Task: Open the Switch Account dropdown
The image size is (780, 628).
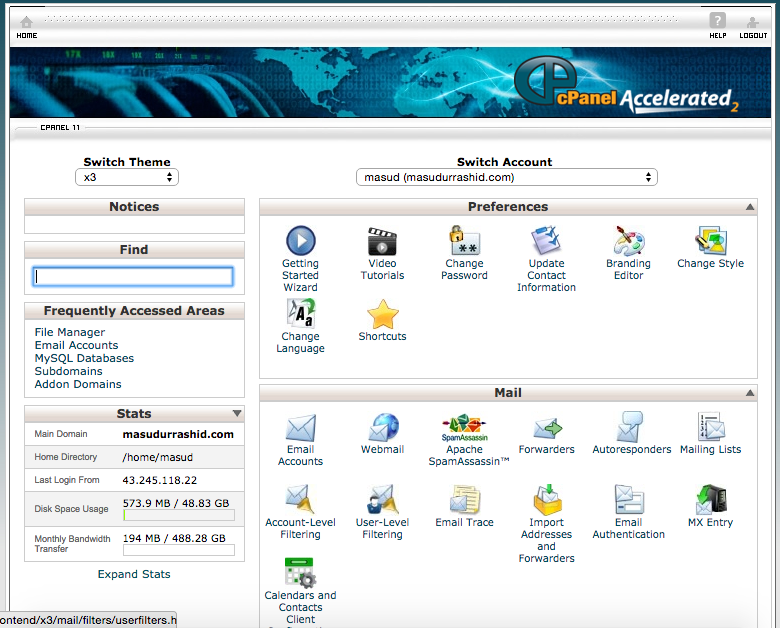Action: point(506,177)
